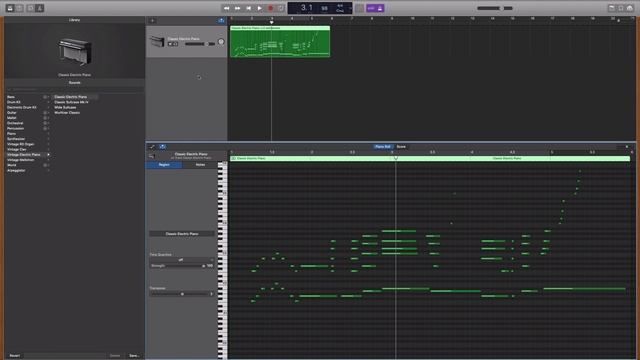Expand the Guitar category arrow
The image size is (640, 360).
click(48, 113)
